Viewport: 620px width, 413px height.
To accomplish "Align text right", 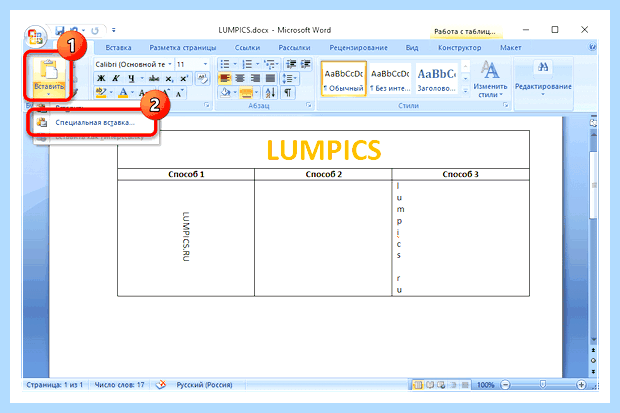I will pyautogui.click(x=255, y=78).
